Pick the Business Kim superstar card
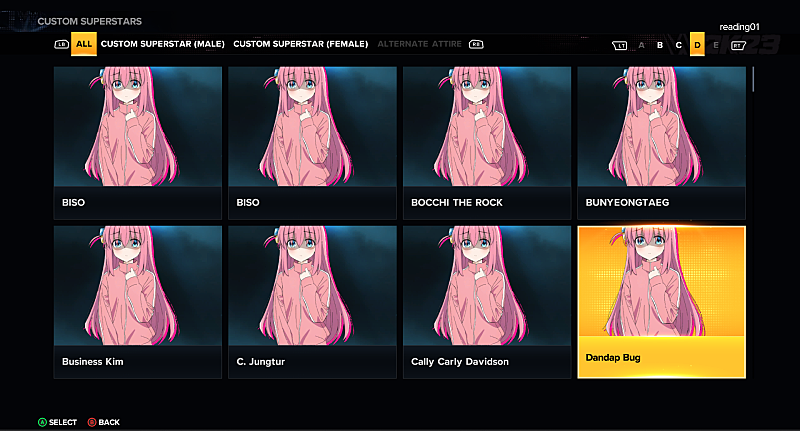The image size is (800, 431). pos(138,302)
